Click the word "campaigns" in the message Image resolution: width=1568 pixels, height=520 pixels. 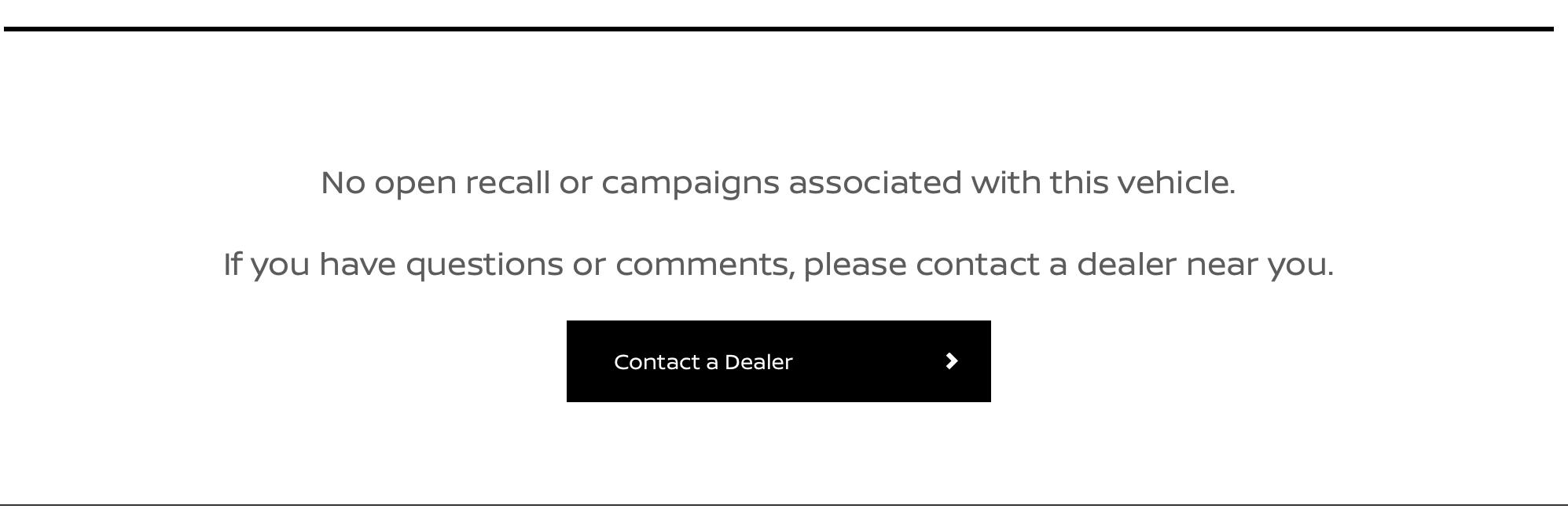[x=691, y=184]
